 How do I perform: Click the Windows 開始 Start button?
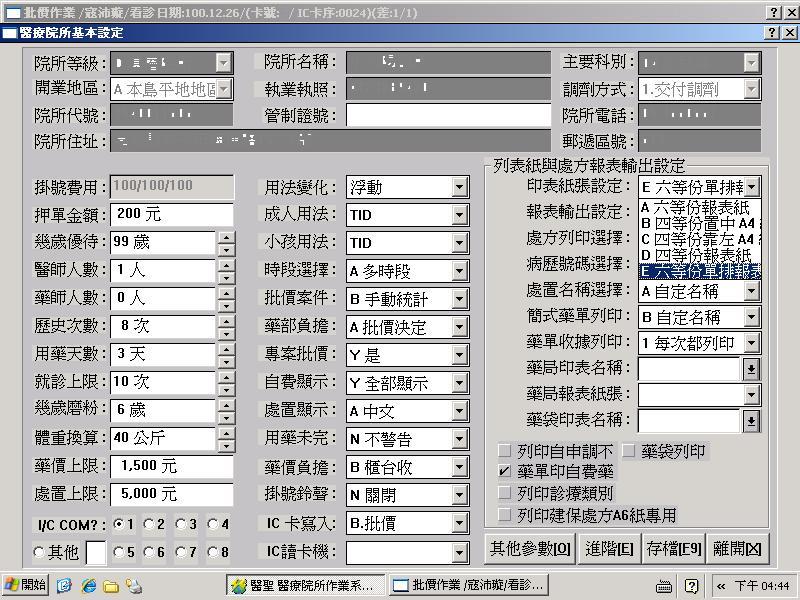point(26,585)
